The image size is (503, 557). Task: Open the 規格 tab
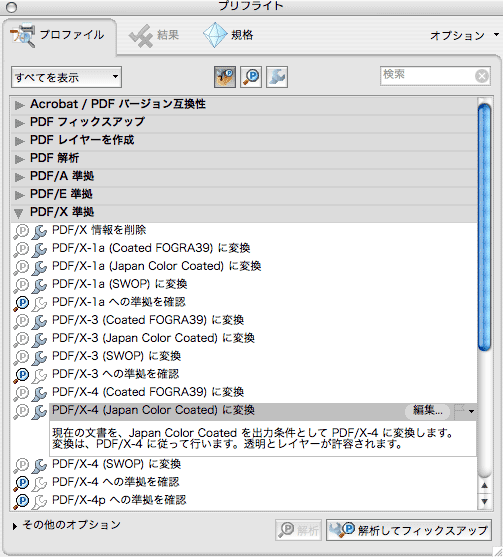(x=228, y=36)
